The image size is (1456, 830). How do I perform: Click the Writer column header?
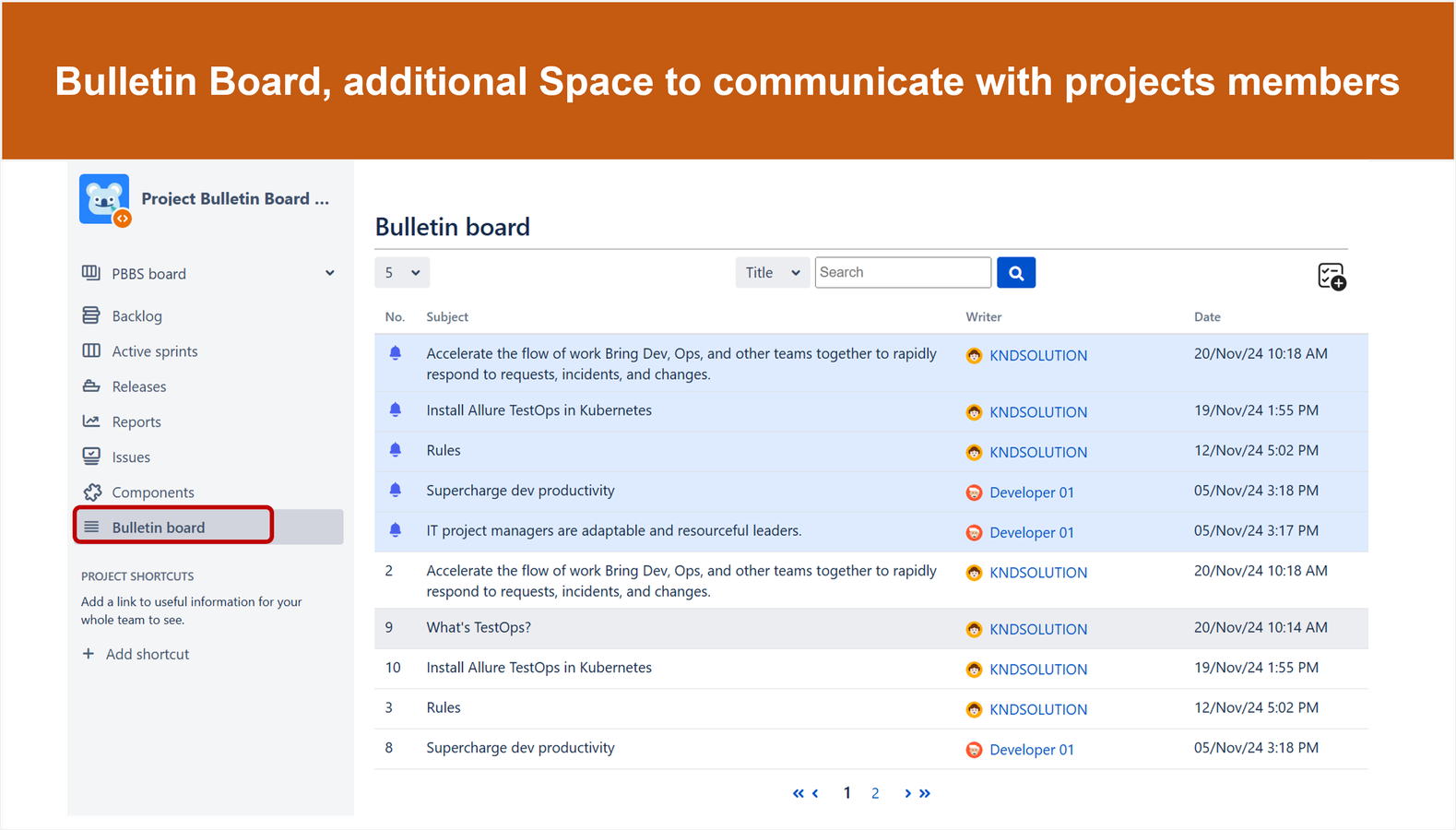pyautogui.click(x=984, y=316)
